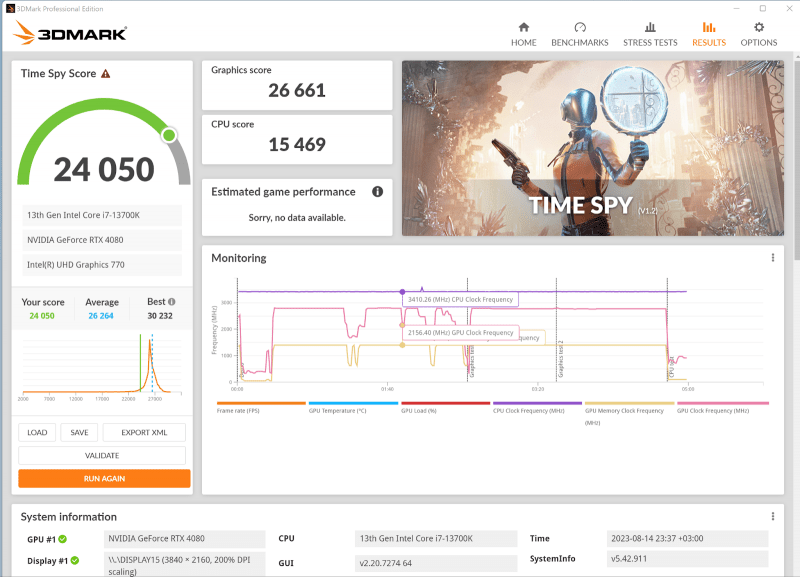Go to BENCHMARKS via gauge icon
This screenshot has width=800, height=577.
pos(580,34)
